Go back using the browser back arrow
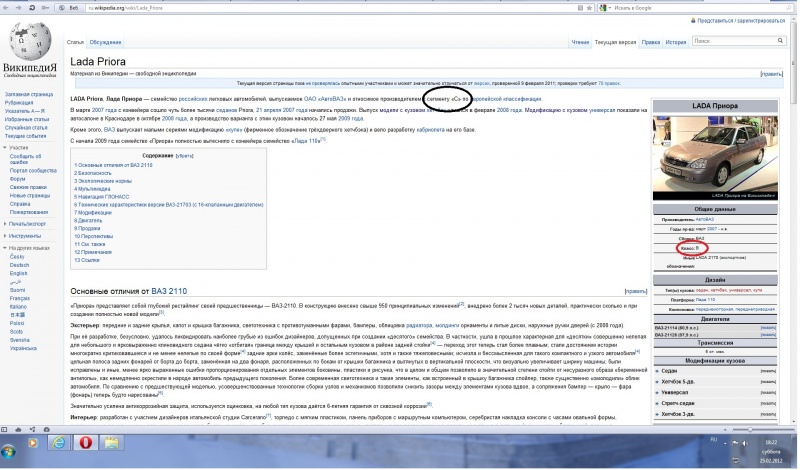800x470 pixels. [x=6, y=8]
